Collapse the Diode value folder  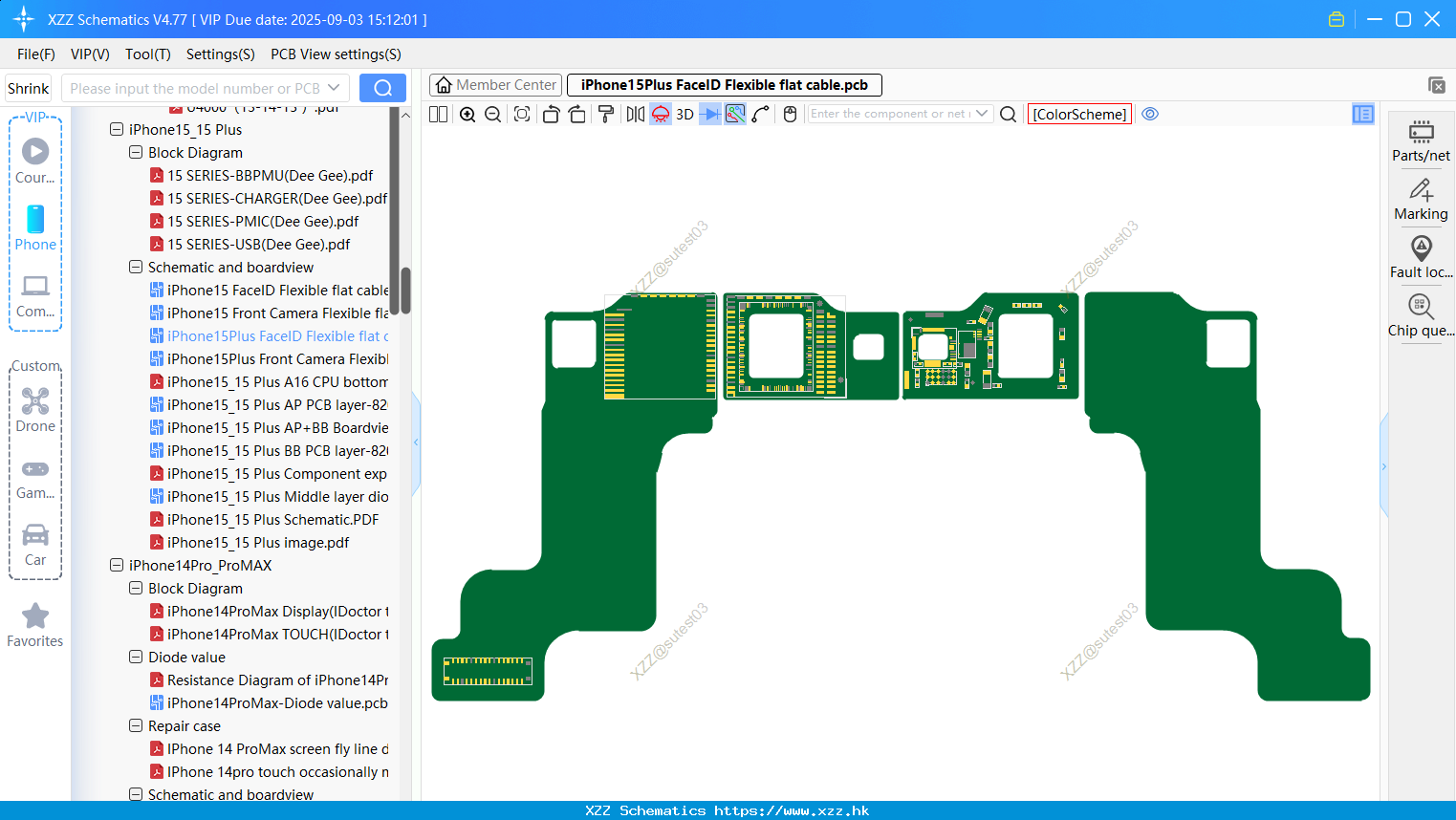pyautogui.click(x=136, y=657)
